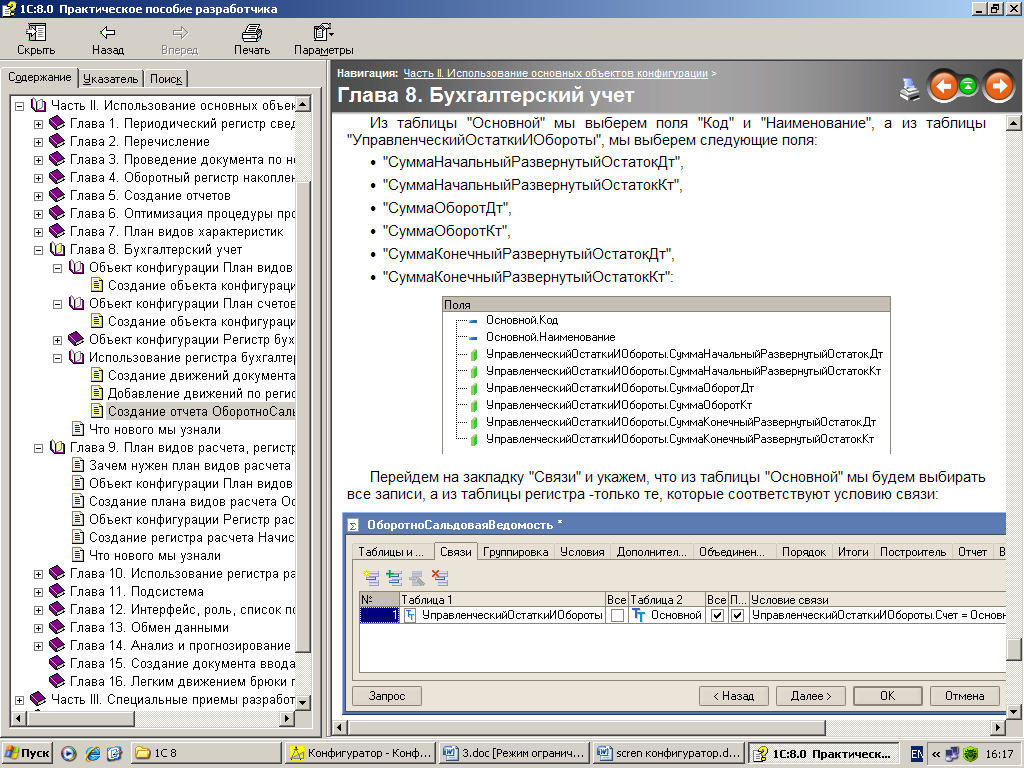This screenshot has width=1024, height=768.
Task: Click the Часть II navigation breadcrumb link
Action: tap(555, 74)
